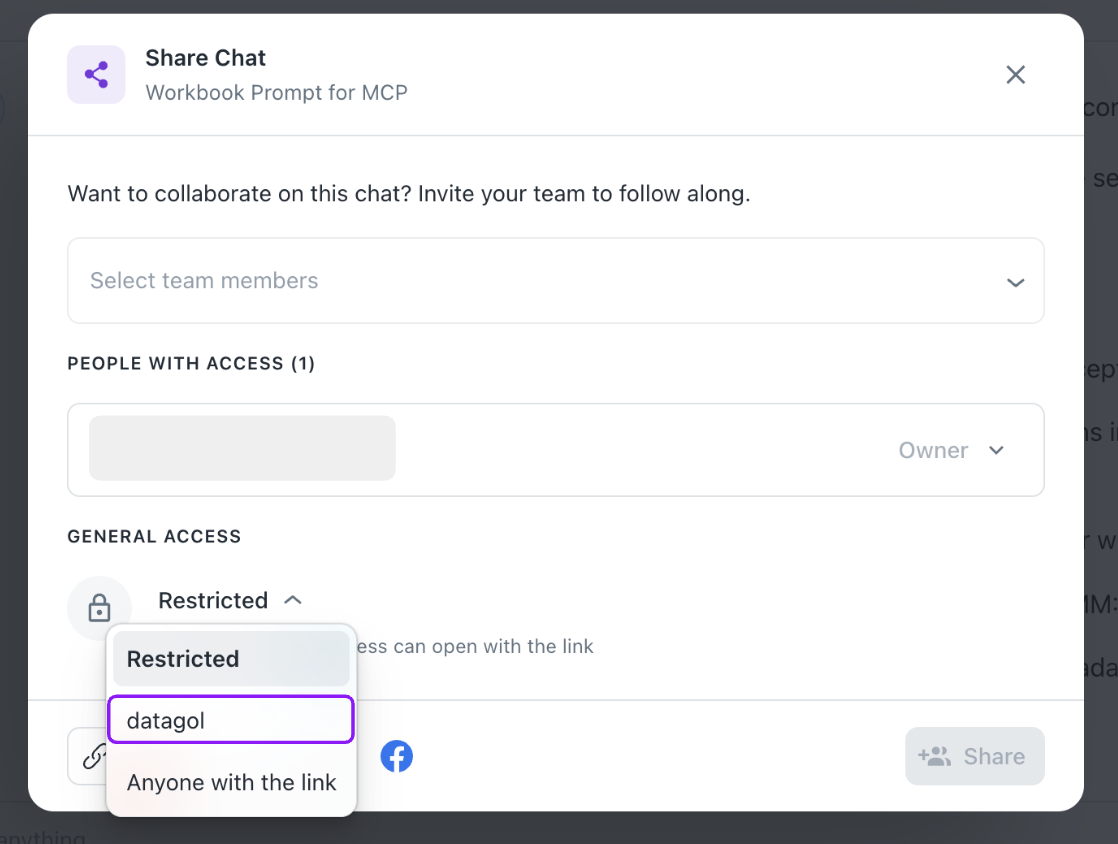Viewport: 1118px width, 844px height.
Task: Click the Restricted general access label
Action: (213, 600)
